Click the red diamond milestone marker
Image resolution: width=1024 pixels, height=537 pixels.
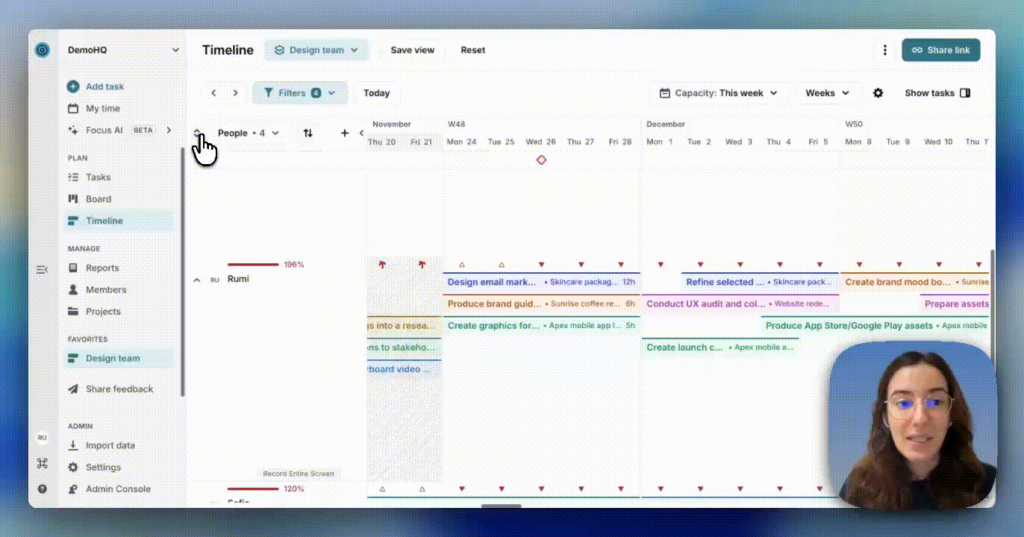click(x=541, y=160)
